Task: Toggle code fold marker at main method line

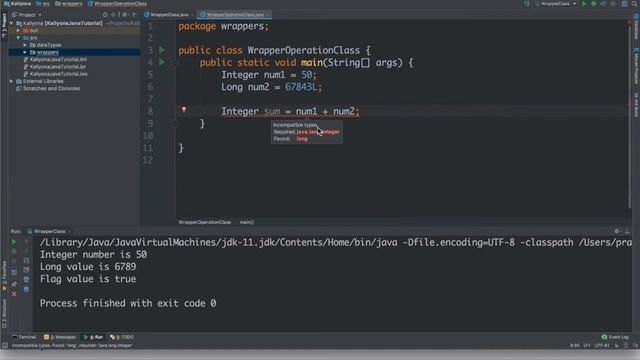Action: [174, 63]
